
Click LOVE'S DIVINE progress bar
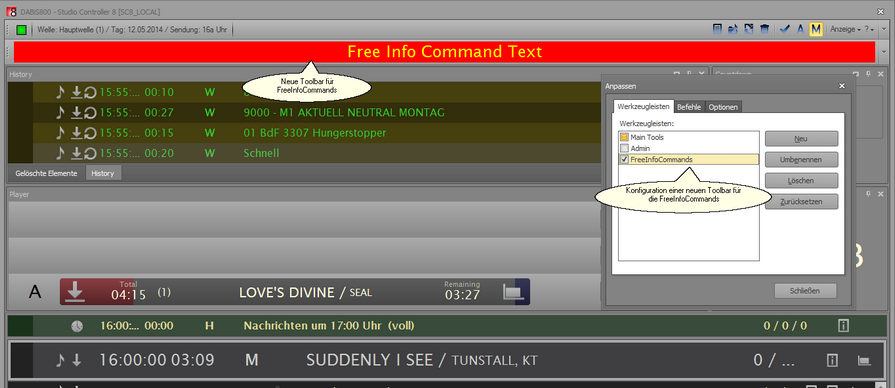(x=295, y=292)
